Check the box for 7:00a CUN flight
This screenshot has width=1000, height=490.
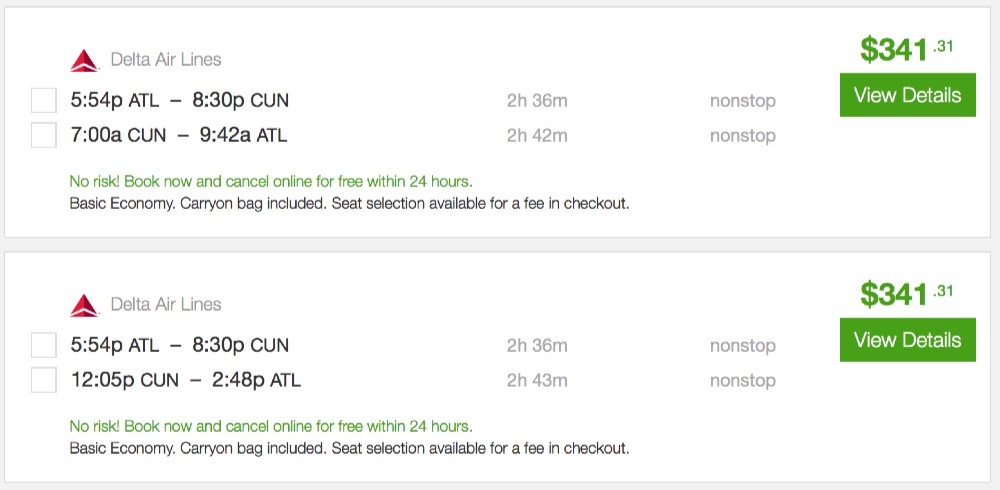(44, 135)
